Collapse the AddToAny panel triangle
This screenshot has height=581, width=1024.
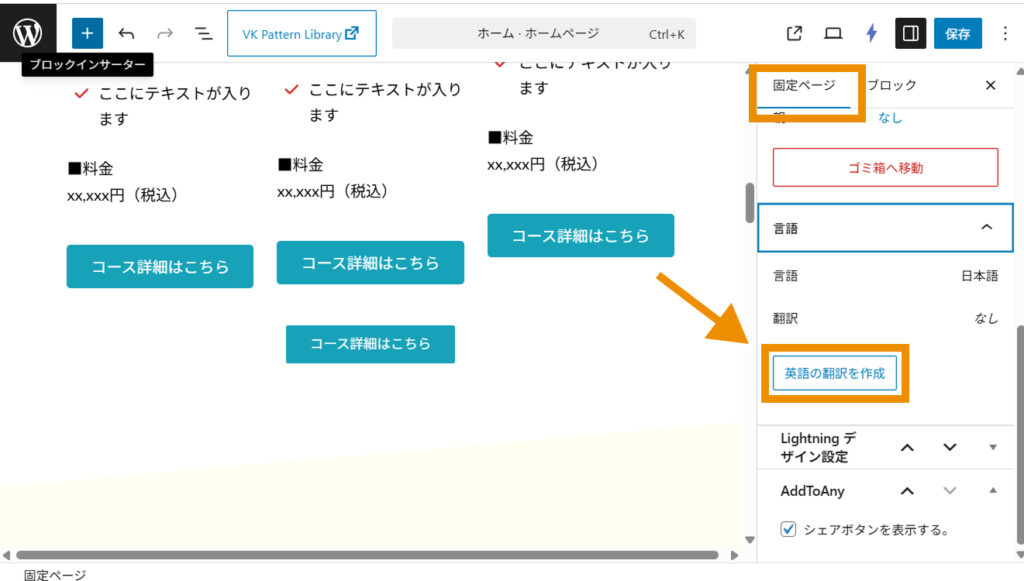[x=992, y=490]
